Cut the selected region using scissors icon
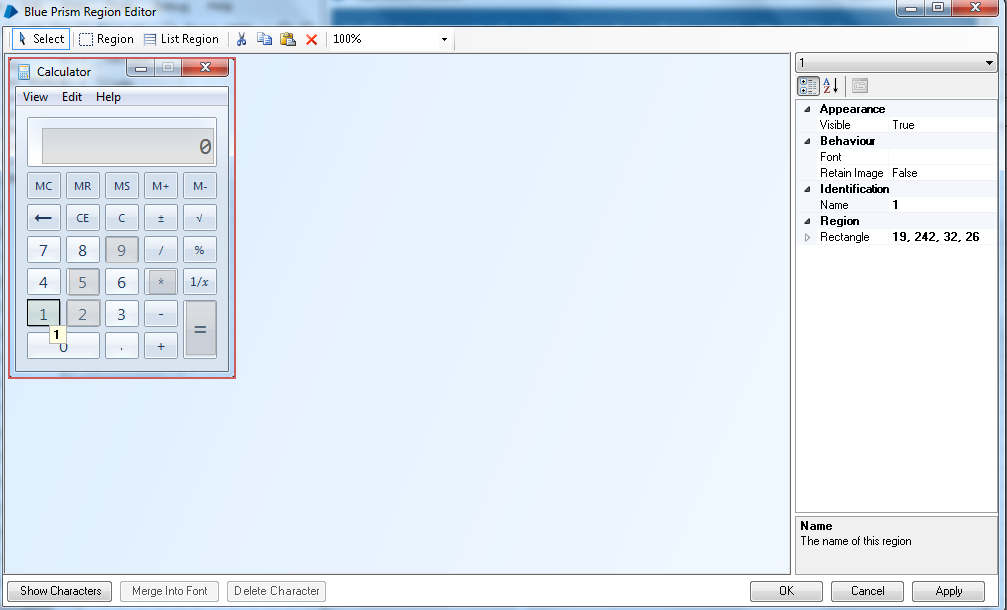This screenshot has height=610, width=1007. coord(241,39)
